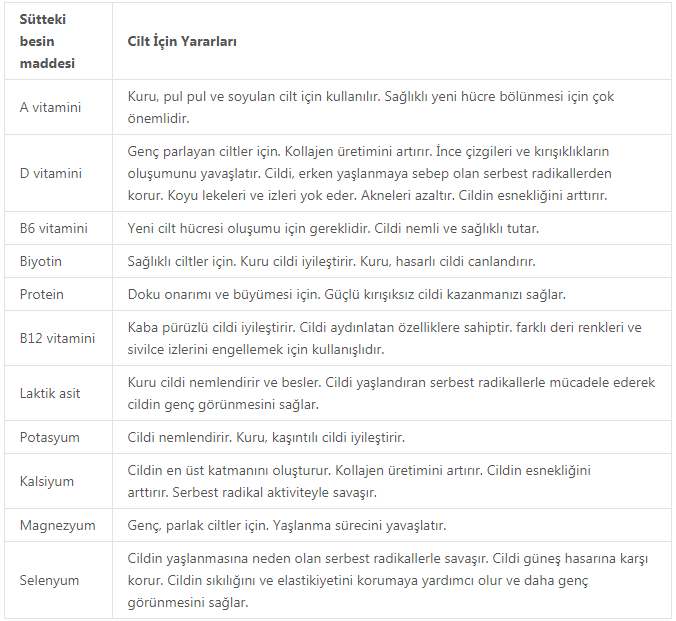Click the 'Sütteki besin maddesi' column header
This screenshot has width=676, height=621.
coord(47,41)
